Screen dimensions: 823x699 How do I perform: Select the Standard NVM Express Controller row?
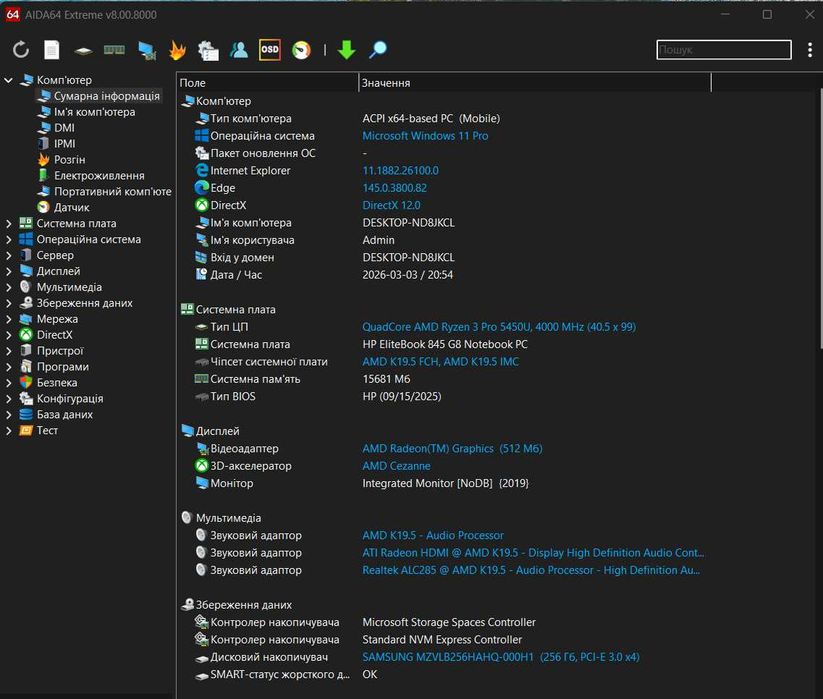(x=444, y=640)
